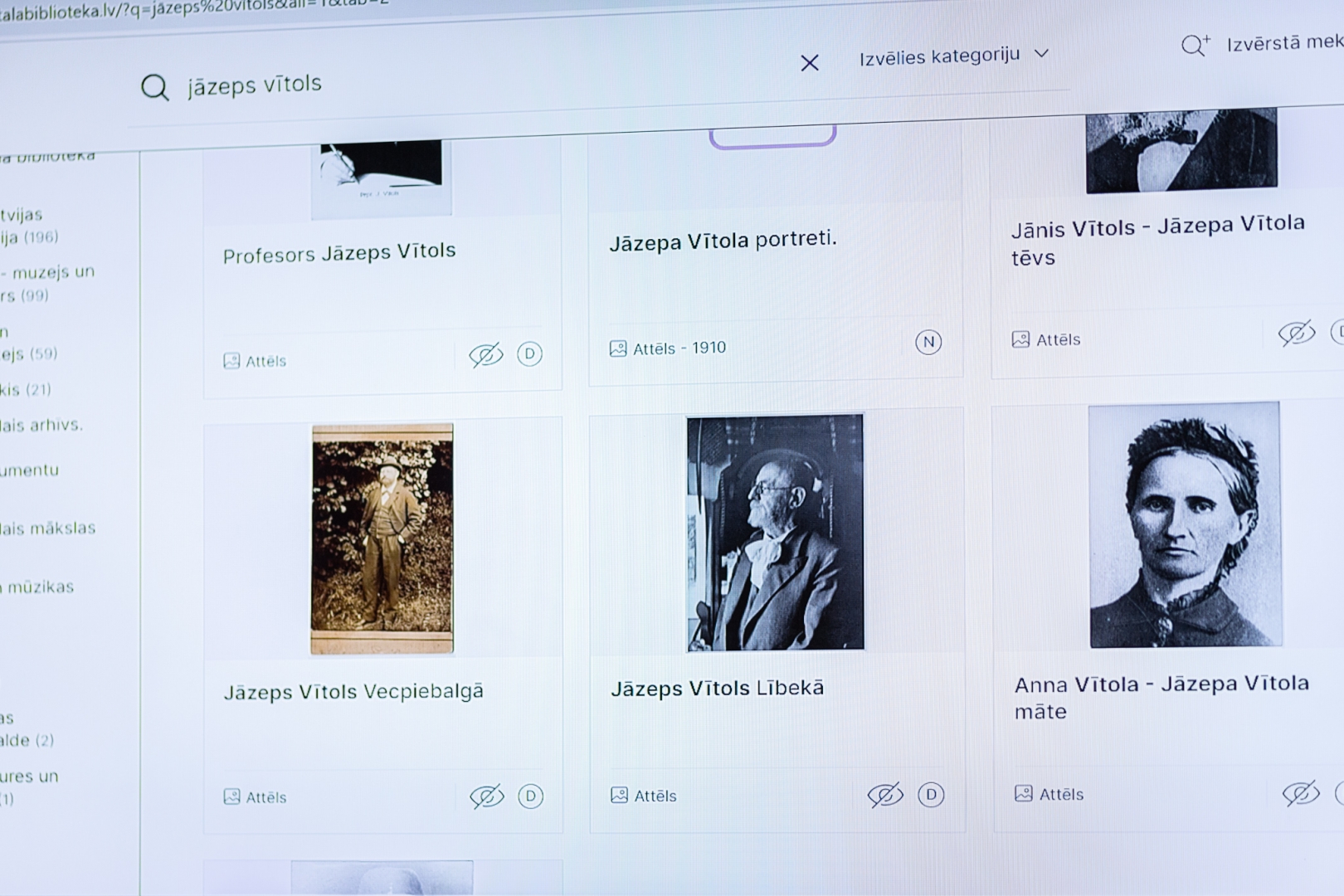
Task: Click the D badge on Profesors Jāzeps Vītols
Action: (529, 354)
